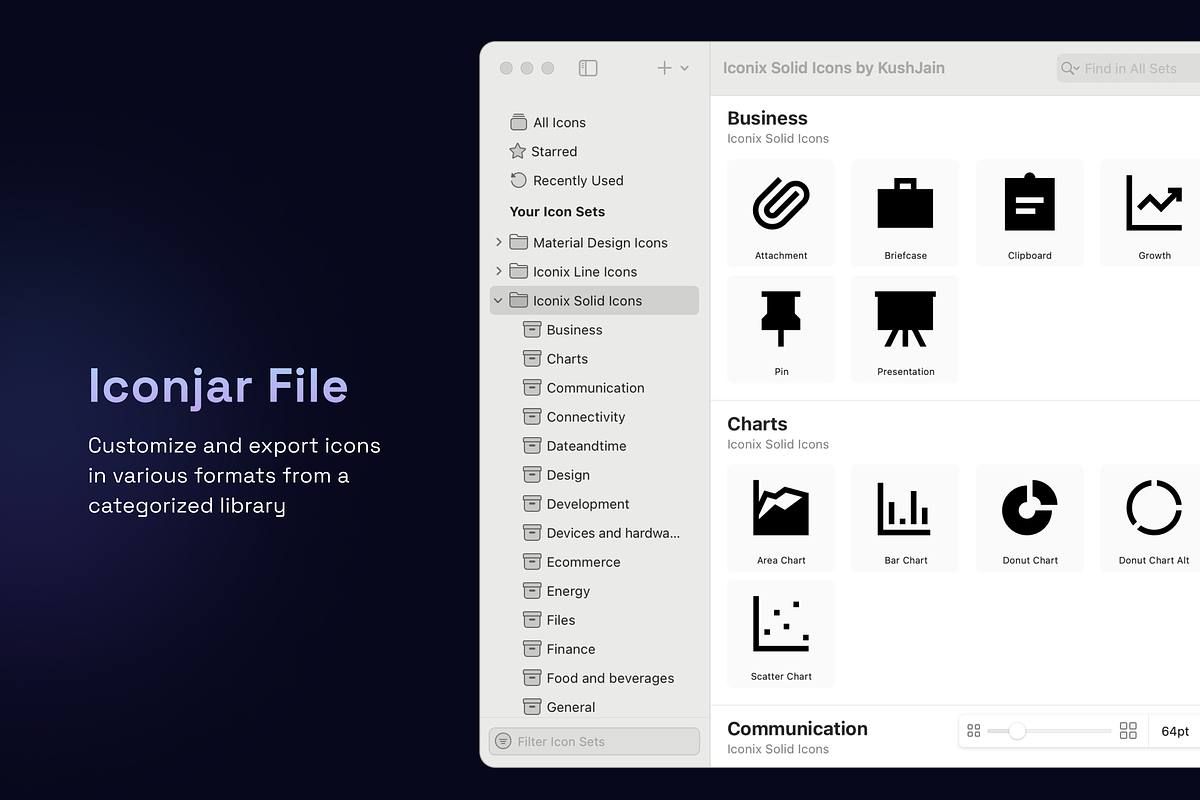1200x800 pixels.
Task: Click Your Icon Sets header
Action: [x=557, y=211]
